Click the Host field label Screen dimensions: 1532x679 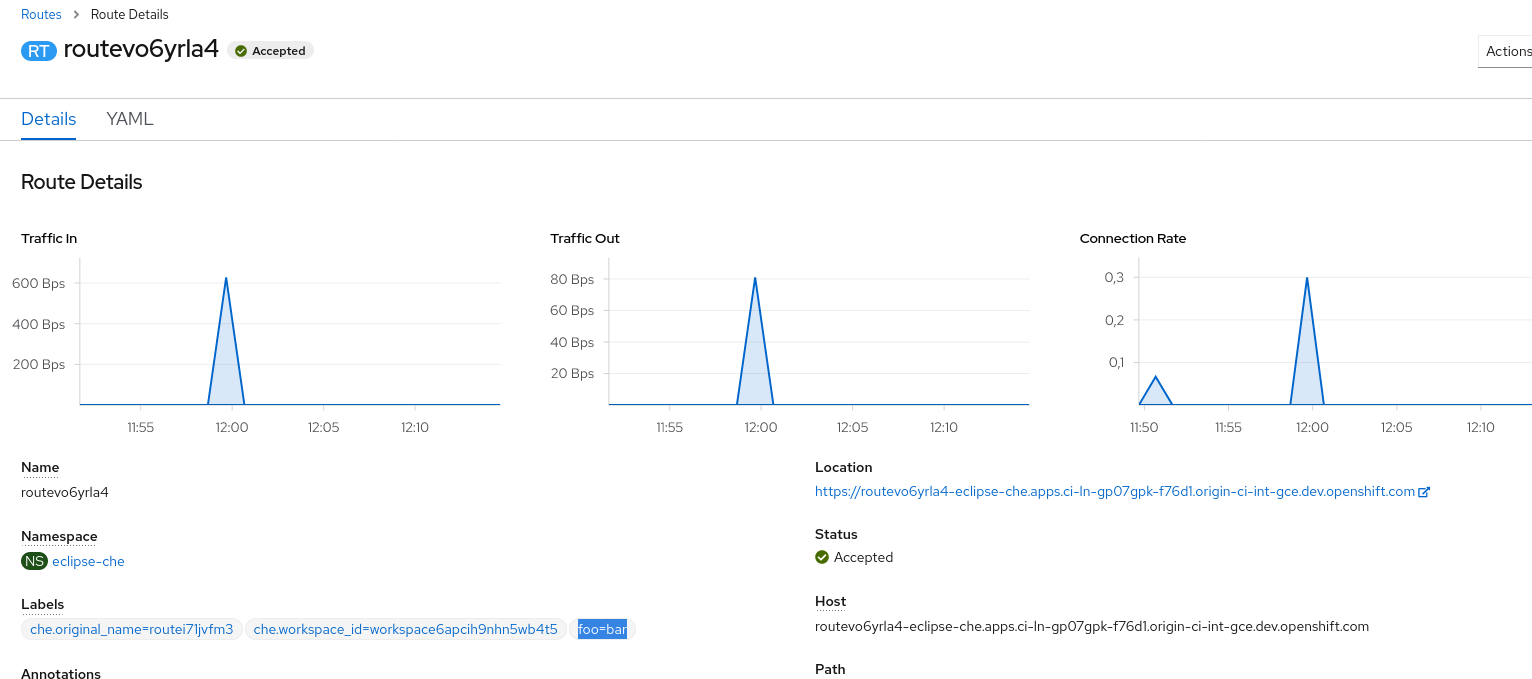click(x=831, y=601)
